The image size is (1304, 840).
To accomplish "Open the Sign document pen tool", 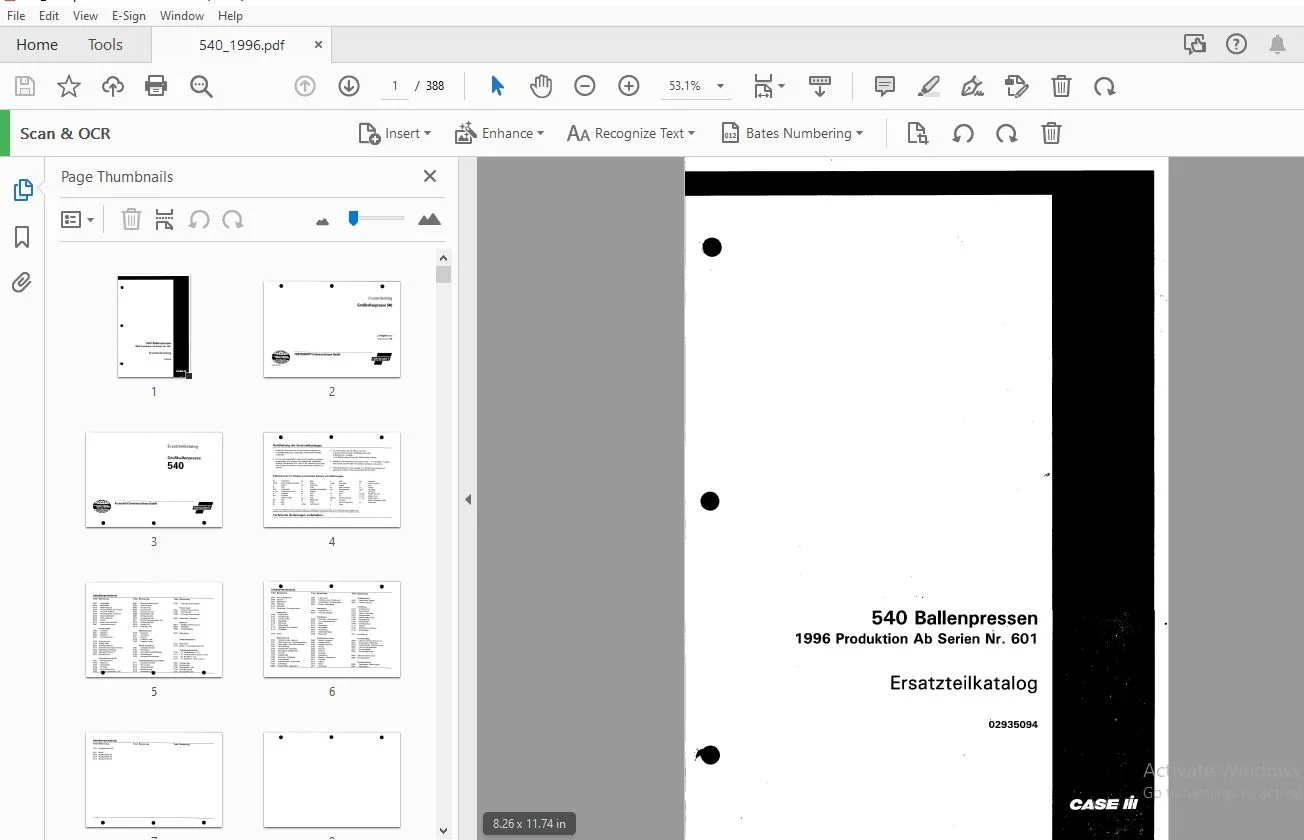I will tap(972, 87).
